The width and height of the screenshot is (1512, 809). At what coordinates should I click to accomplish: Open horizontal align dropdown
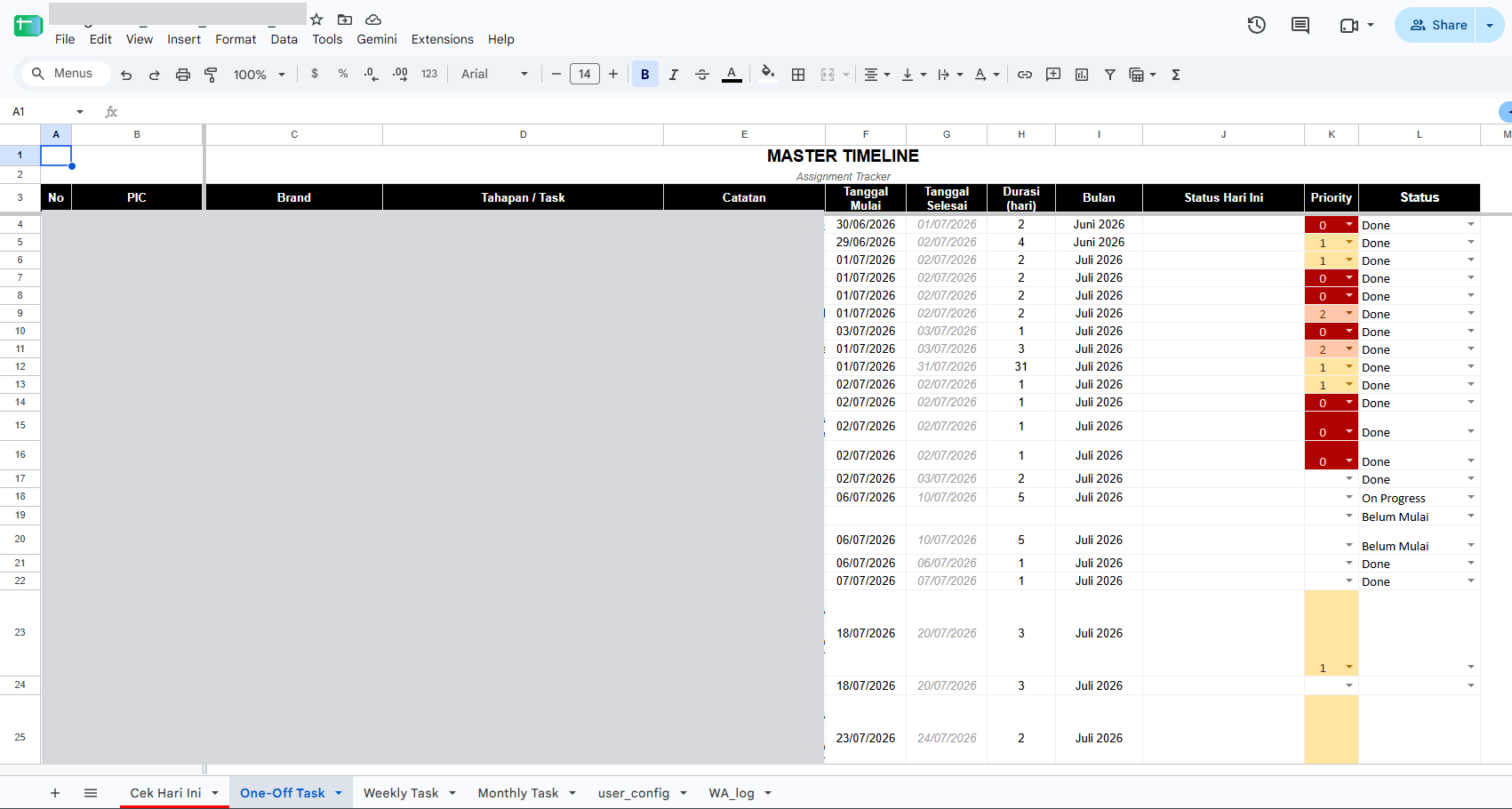point(877,75)
